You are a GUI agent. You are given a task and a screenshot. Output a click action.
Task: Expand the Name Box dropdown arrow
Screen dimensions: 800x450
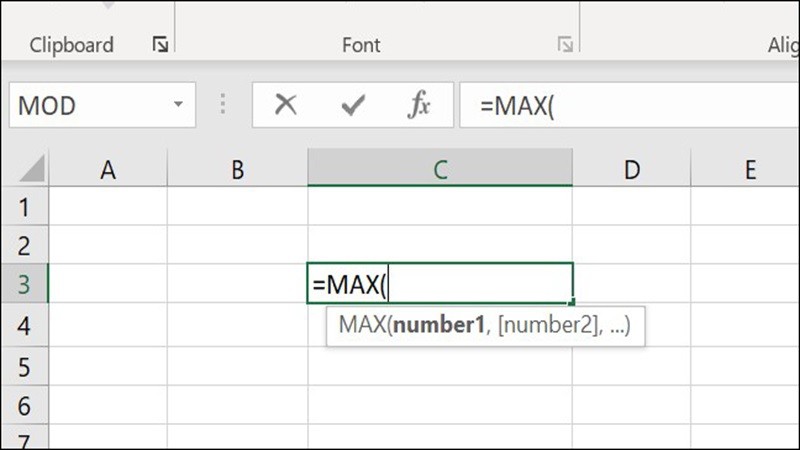(x=178, y=105)
